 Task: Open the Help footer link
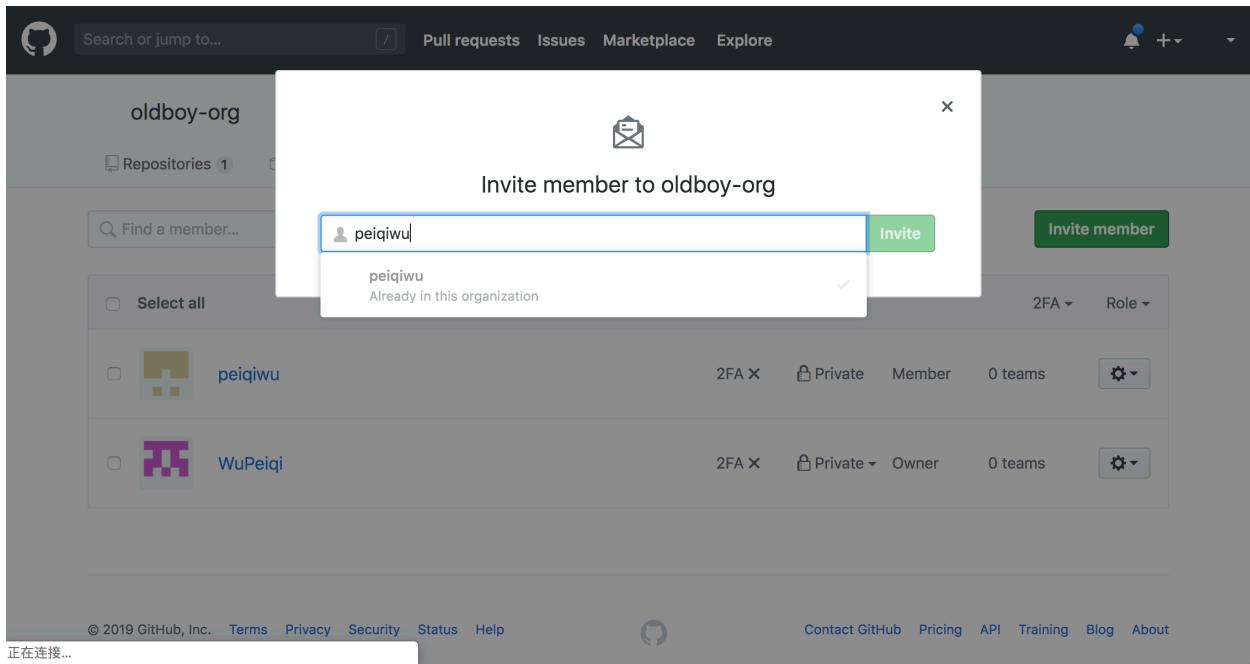[x=490, y=630]
